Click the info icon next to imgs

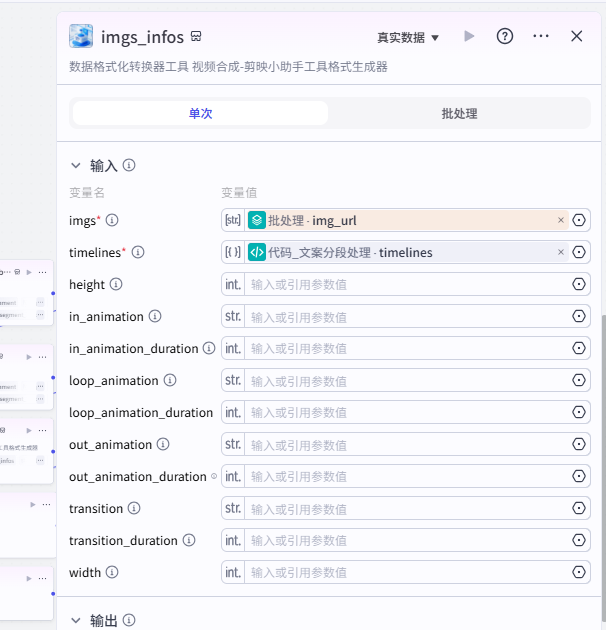(112, 220)
